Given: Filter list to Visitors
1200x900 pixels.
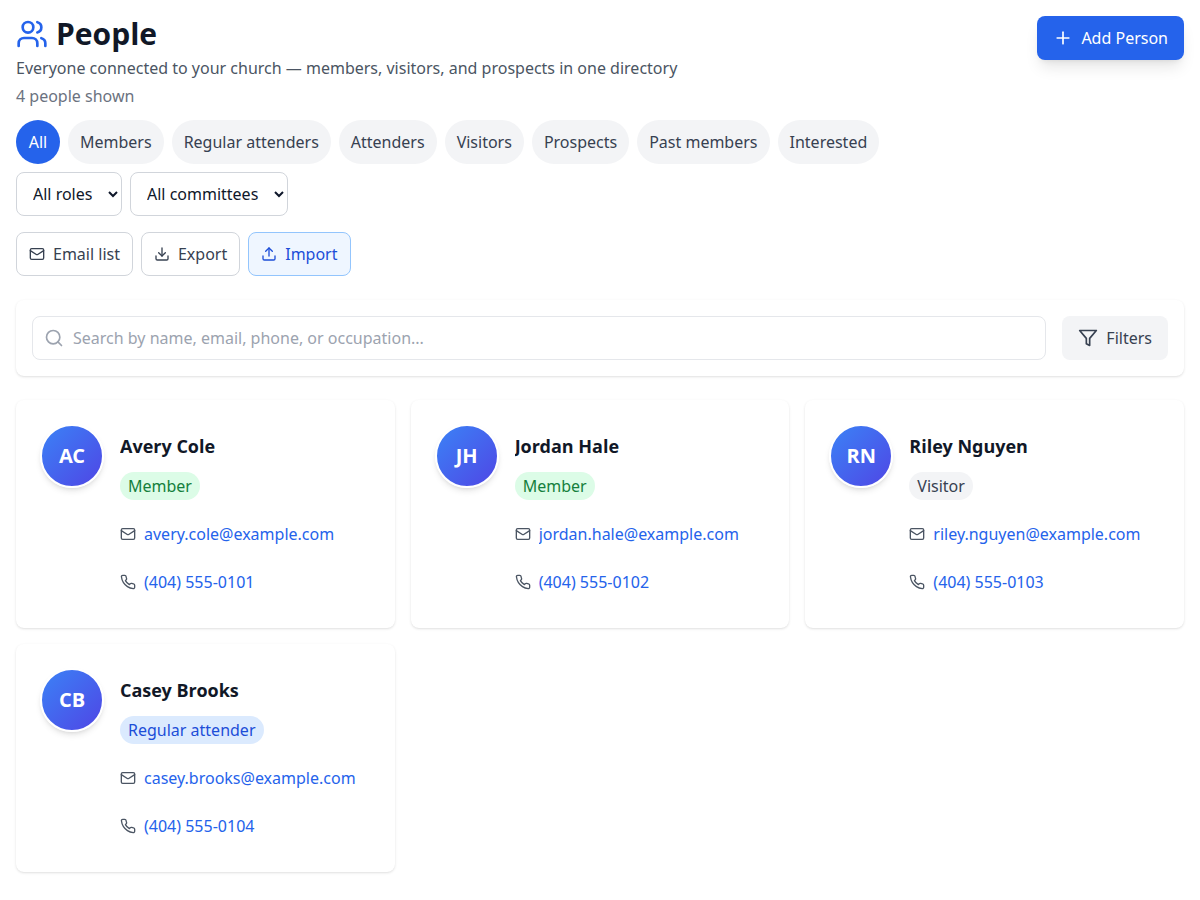Looking at the screenshot, I should pyautogui.click(x=484, y=142).
